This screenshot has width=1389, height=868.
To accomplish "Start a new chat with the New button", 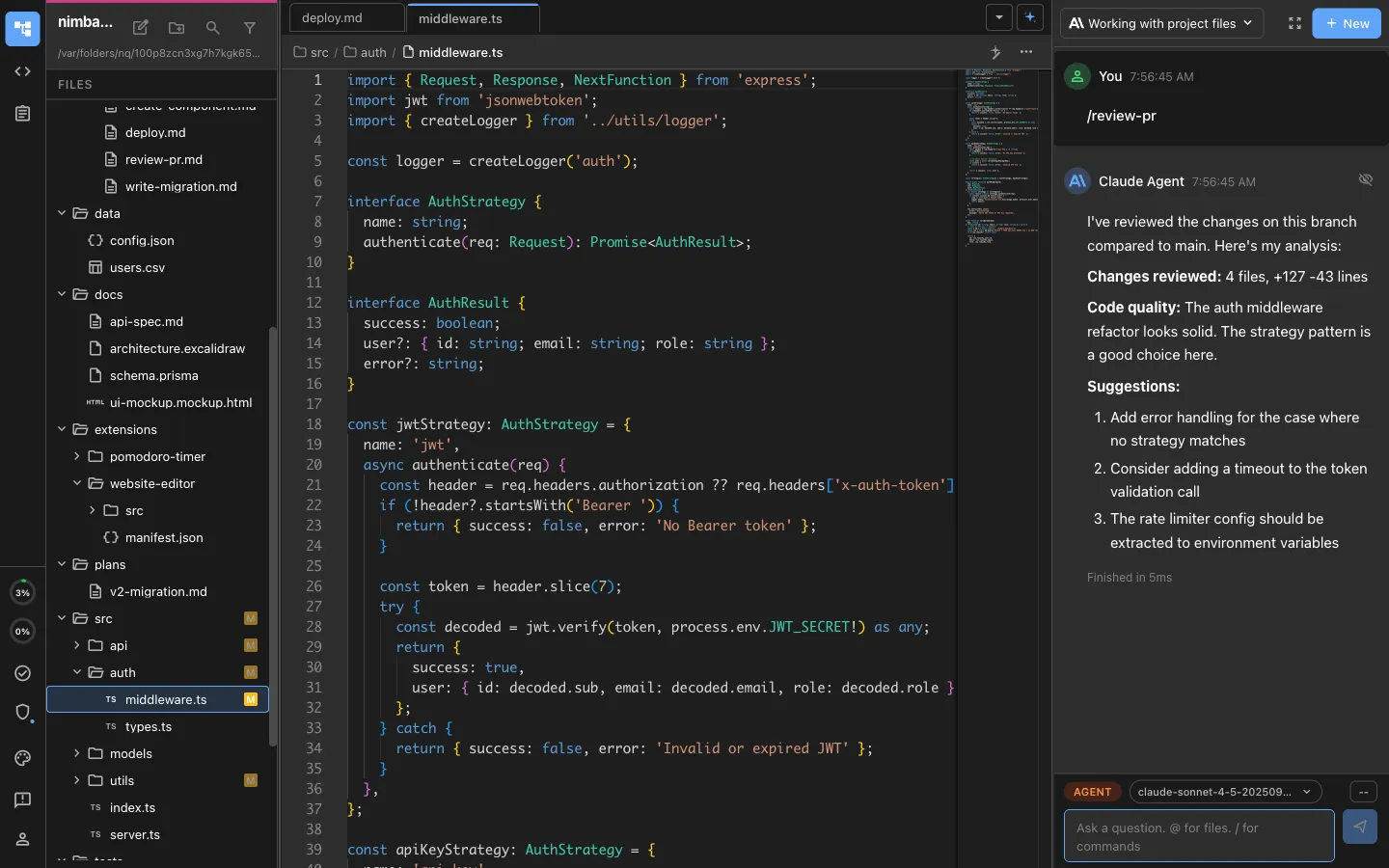I will click(1347, 23).
